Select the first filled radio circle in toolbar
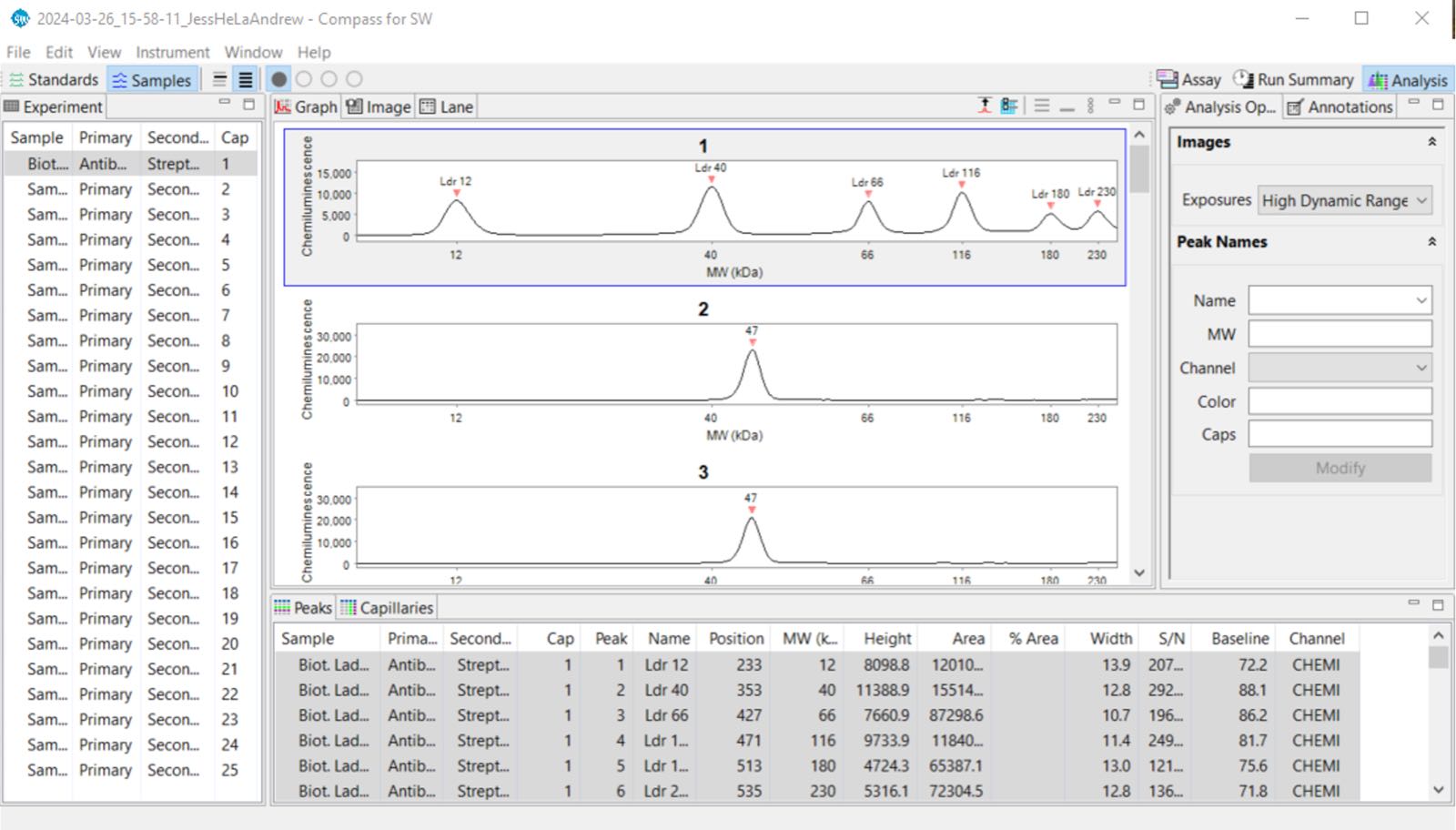Image resolution: width=1456 pixels, height=830 pixels. tap(279, 79)
